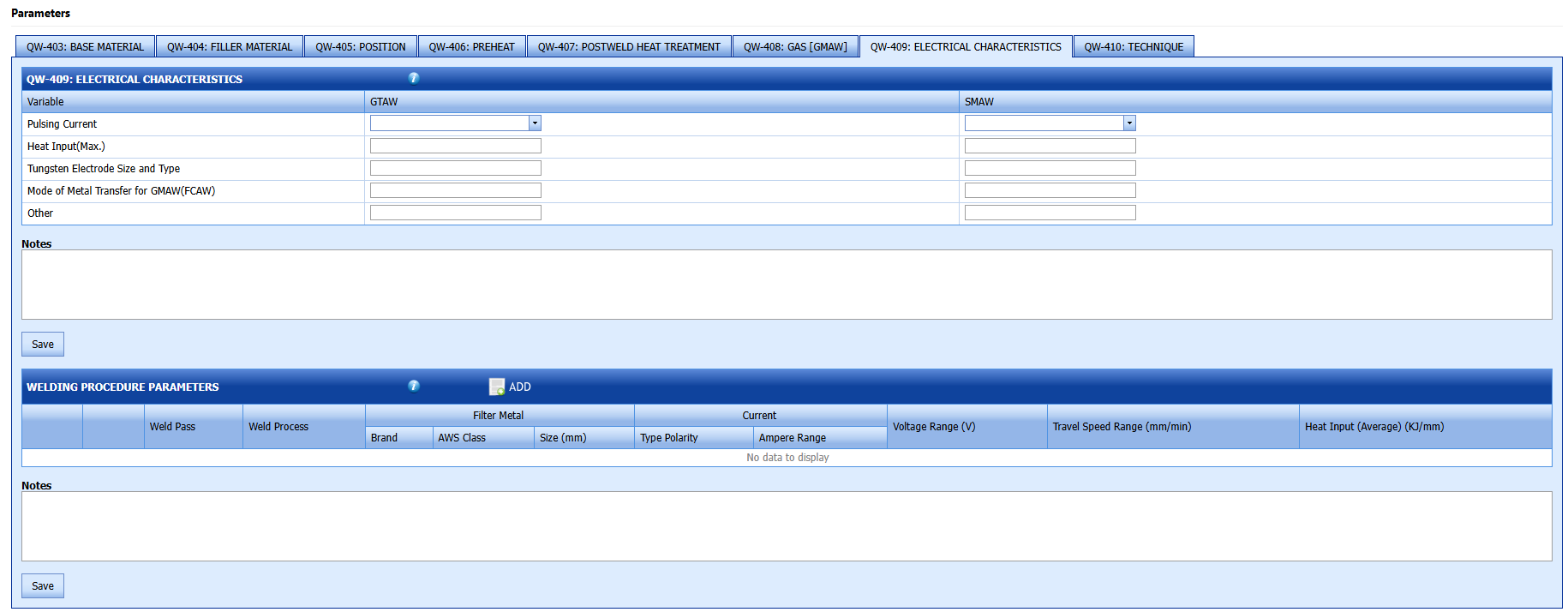Viewport: 1568px width, 612px height.
Task: Click help icon in Welding Procedure Parameters header
Action: click(414, 386)
